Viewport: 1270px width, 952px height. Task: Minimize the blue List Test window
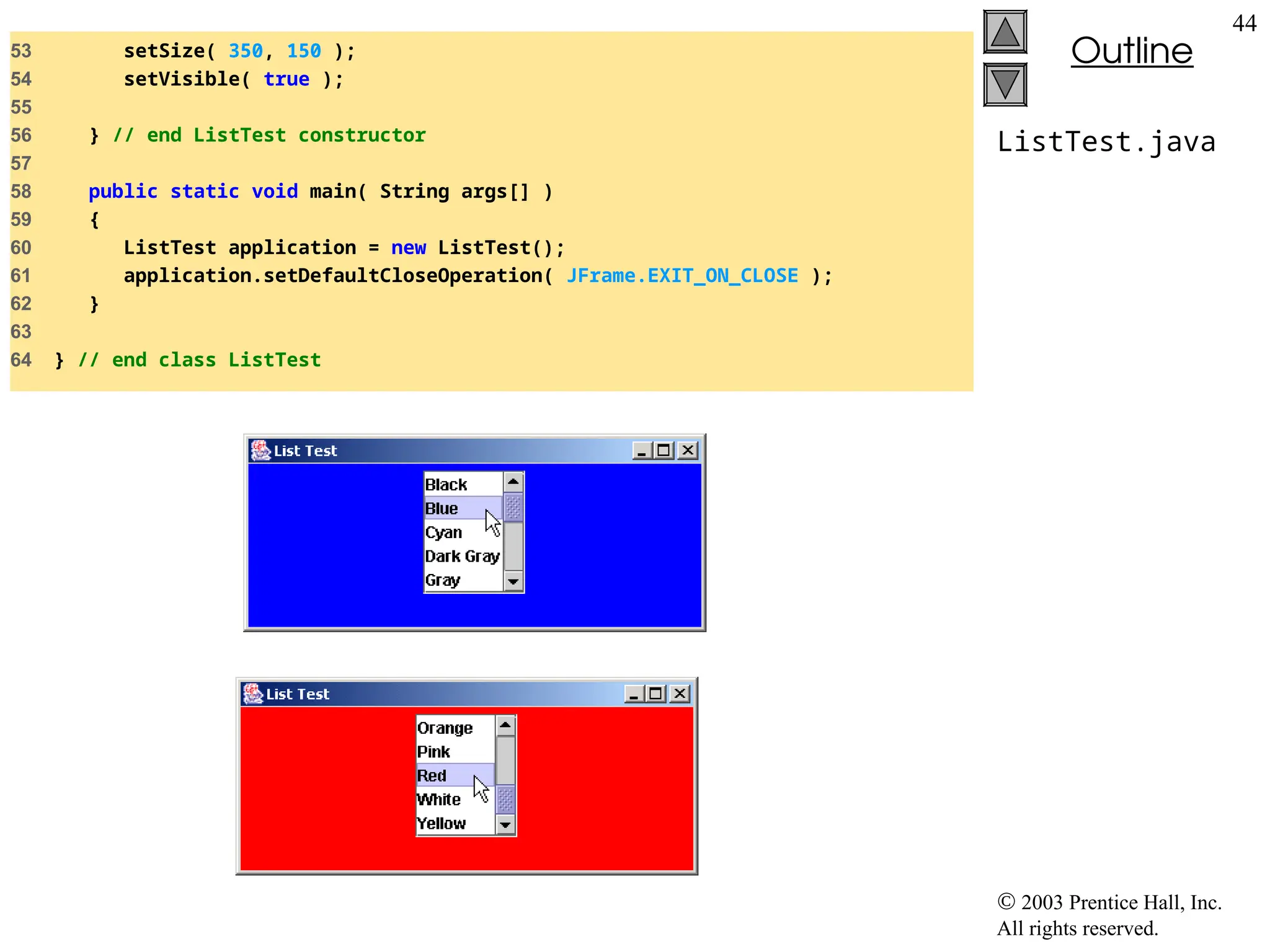coord(642,451)
